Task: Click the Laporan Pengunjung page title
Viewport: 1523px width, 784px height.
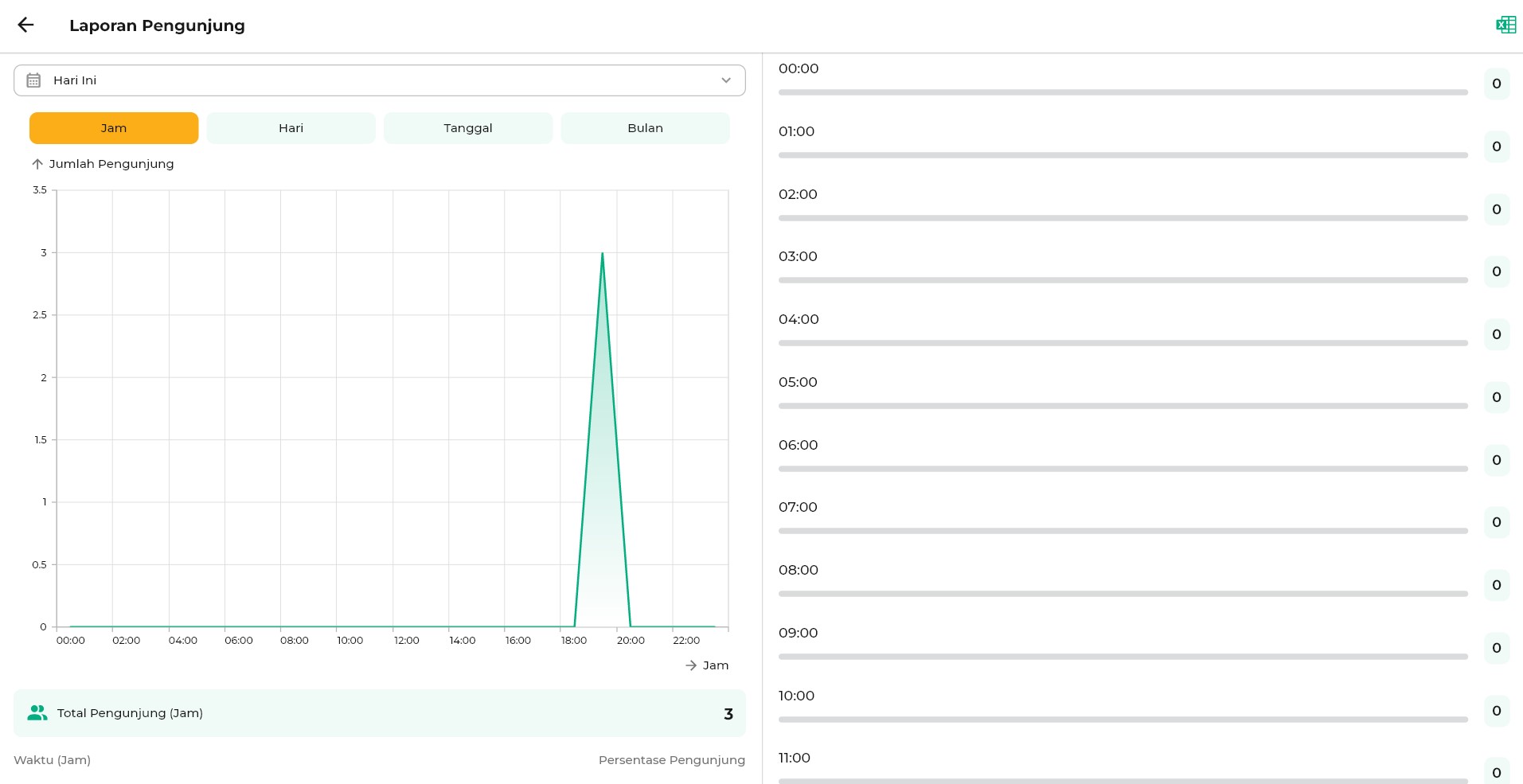Action: pos(157,25)
